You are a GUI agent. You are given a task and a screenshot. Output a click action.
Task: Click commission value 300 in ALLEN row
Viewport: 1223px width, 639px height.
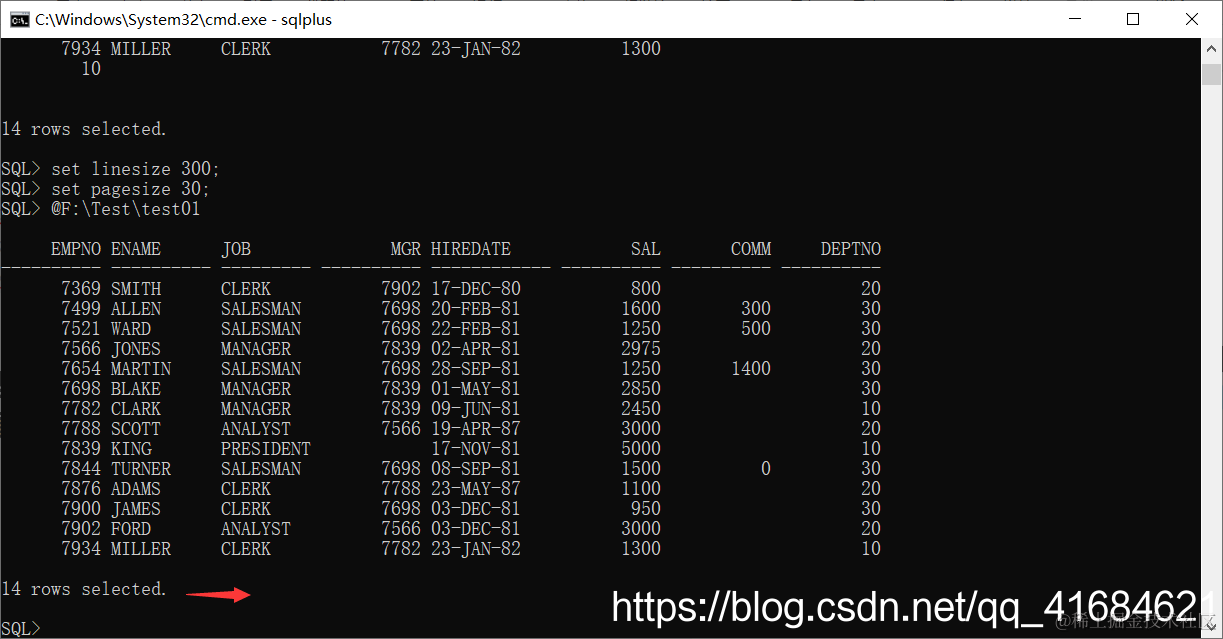coord(756,309)
